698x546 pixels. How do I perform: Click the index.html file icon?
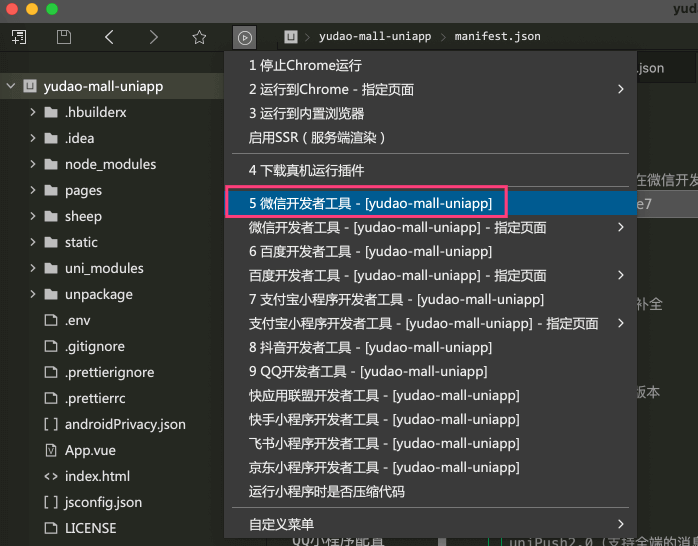(x=51, y=476)
